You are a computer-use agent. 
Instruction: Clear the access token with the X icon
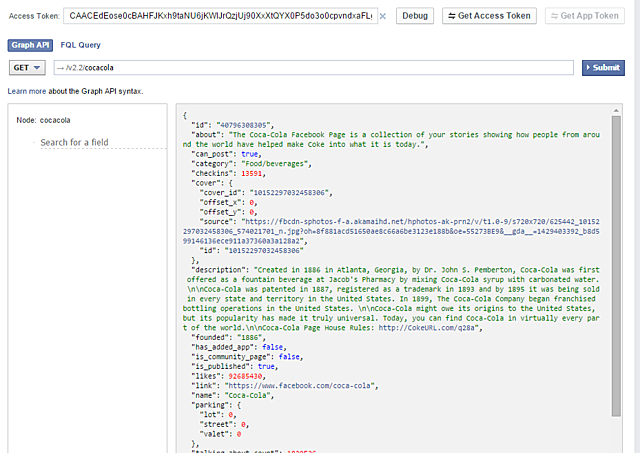click(x=383, y=16)
